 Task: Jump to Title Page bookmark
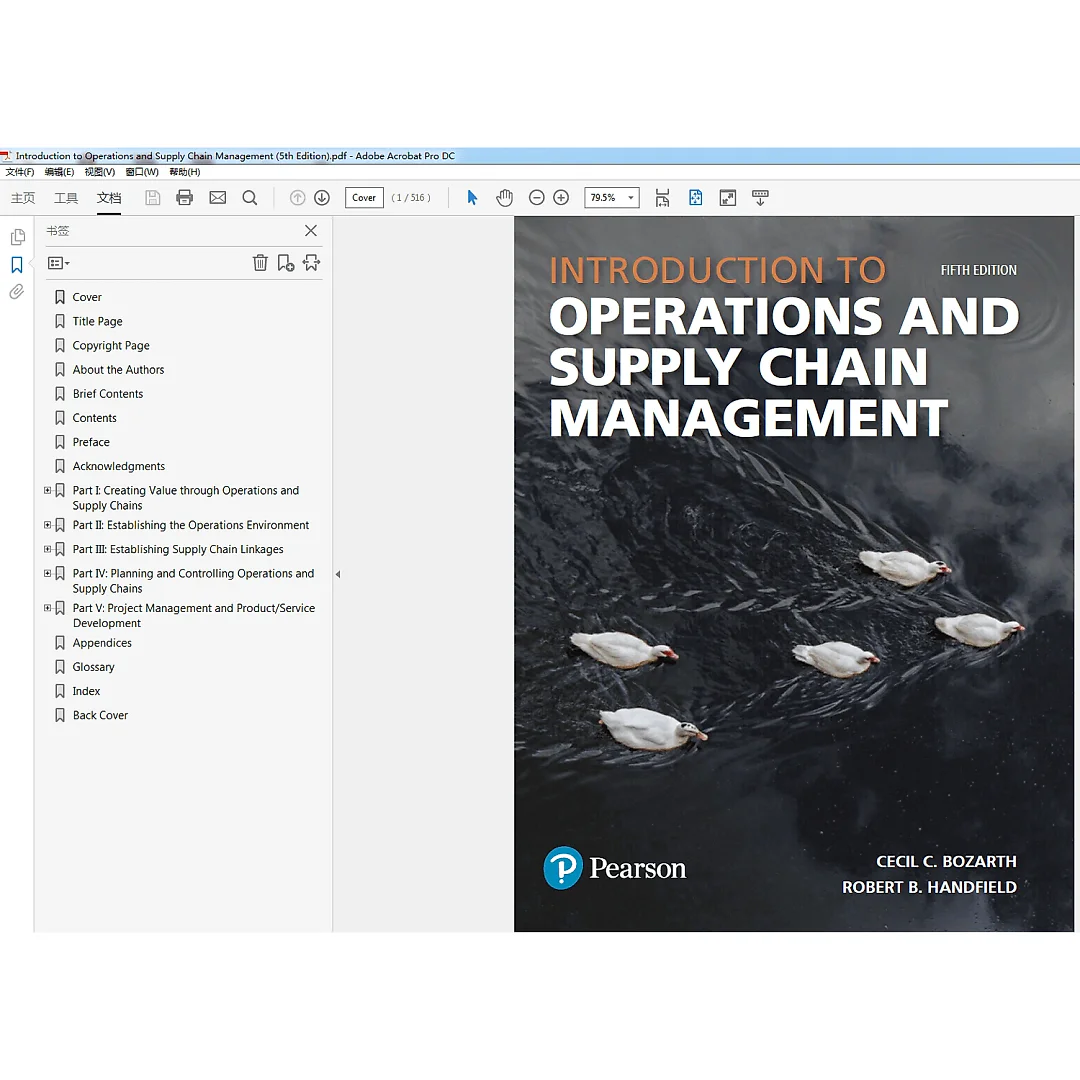click(x=97, y=322)
